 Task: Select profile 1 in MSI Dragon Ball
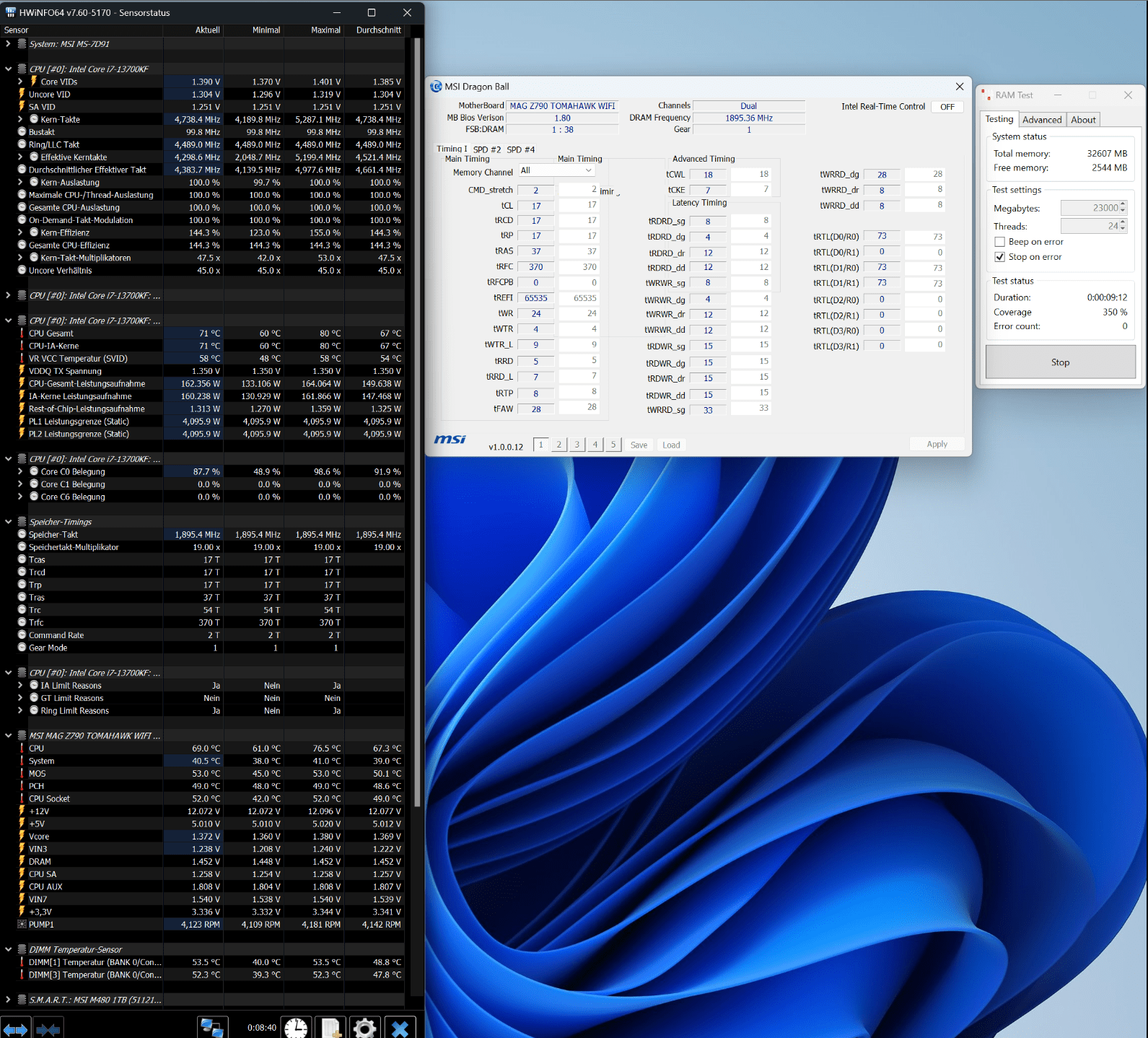click(x=540, y=445)
